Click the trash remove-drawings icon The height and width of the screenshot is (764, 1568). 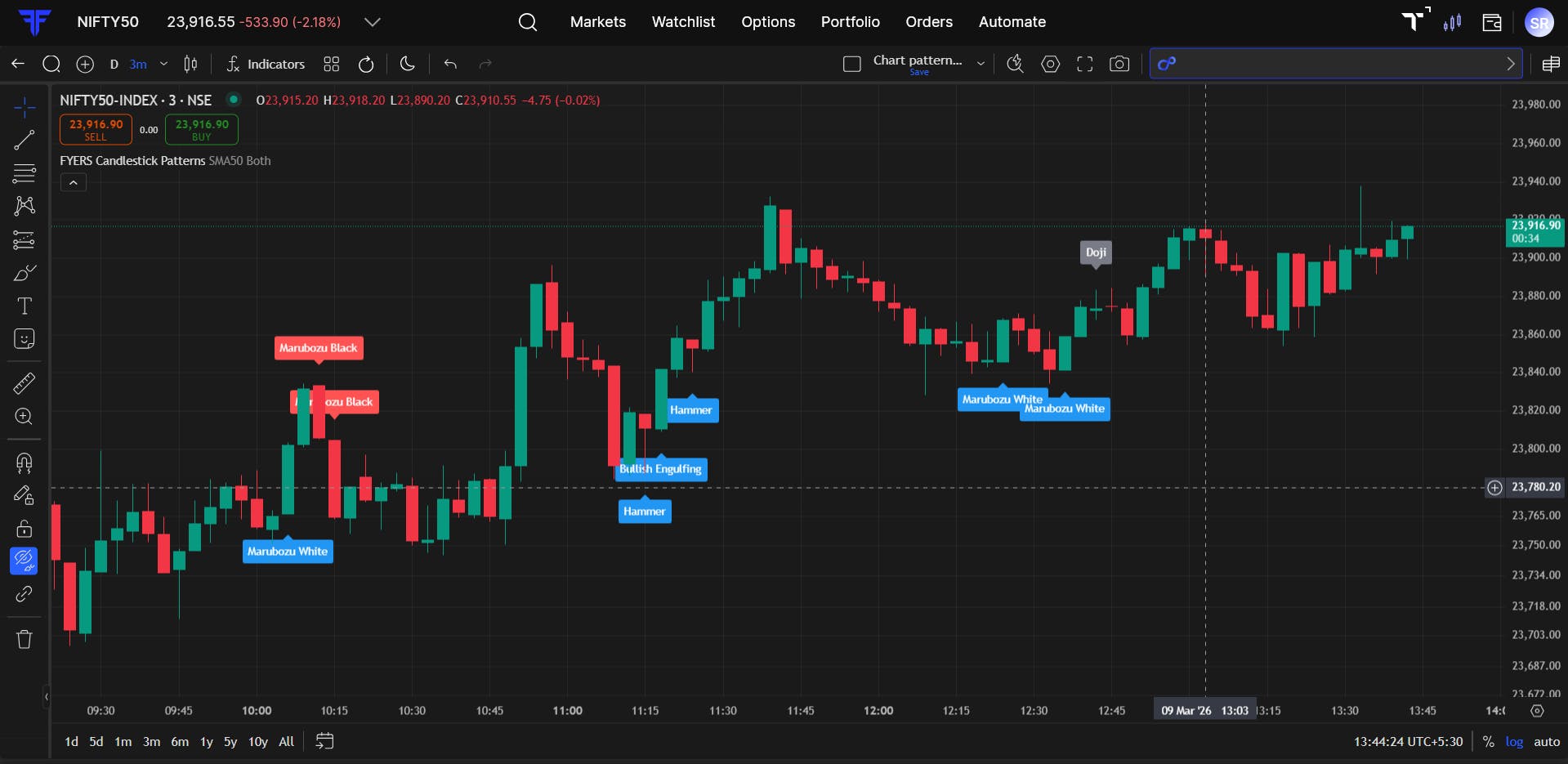pos(25,639)
